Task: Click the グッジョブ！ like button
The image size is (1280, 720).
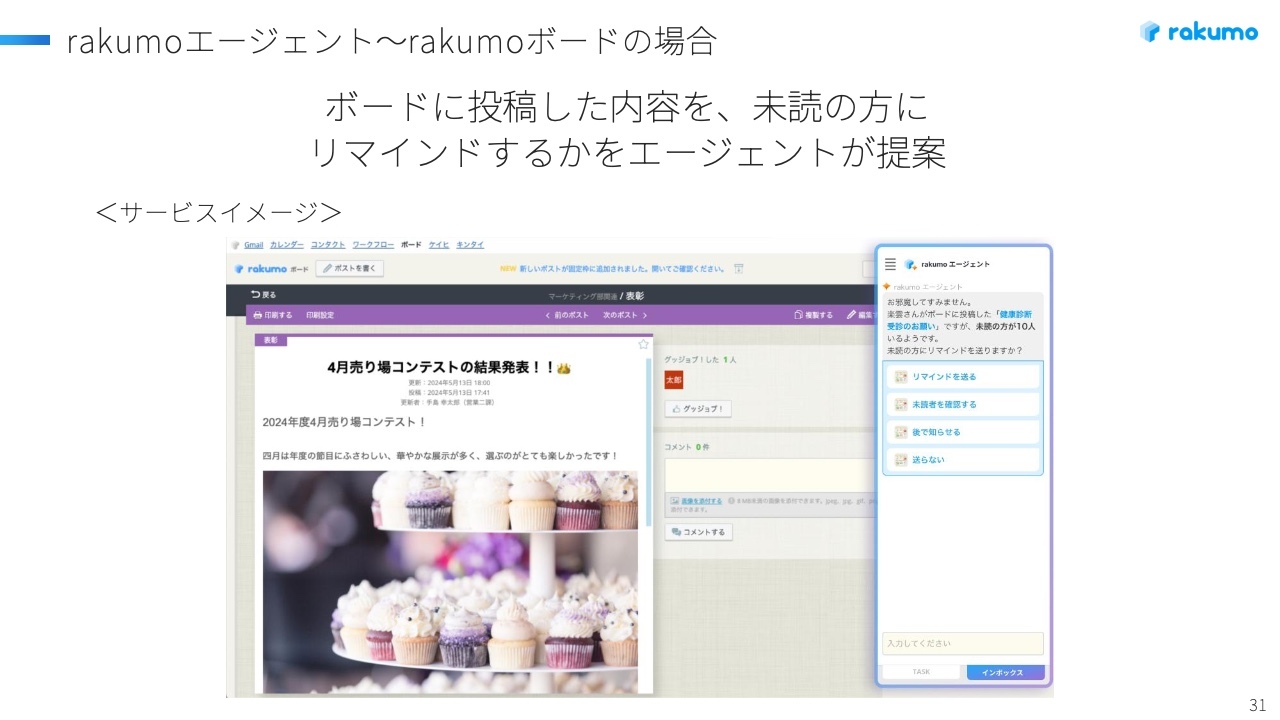Action: pyautogui.click(x=698, y=409)
